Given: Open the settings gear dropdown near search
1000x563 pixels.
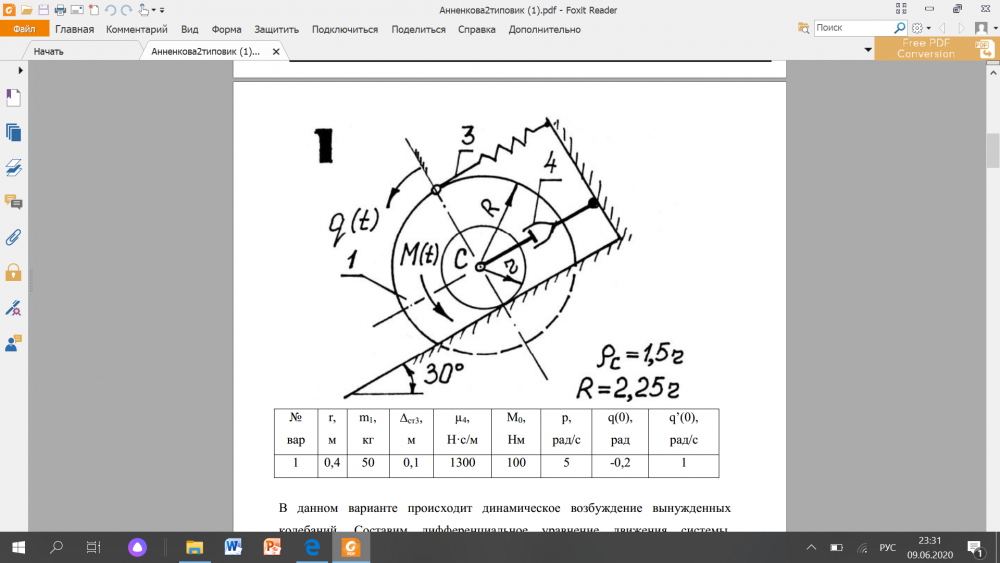Looking at the screenshot, I should (920, 28).
